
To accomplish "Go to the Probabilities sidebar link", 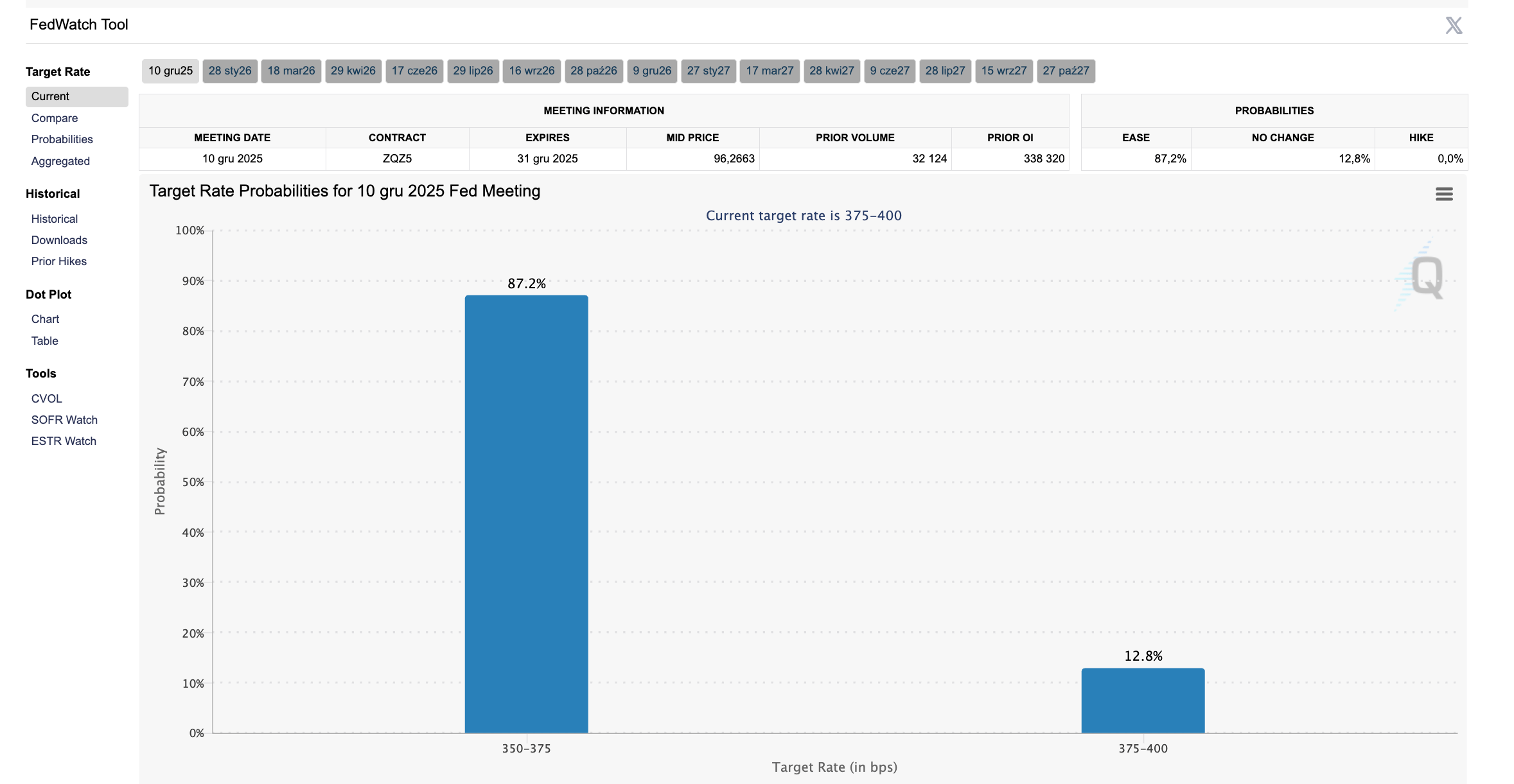I will (62, 139).
